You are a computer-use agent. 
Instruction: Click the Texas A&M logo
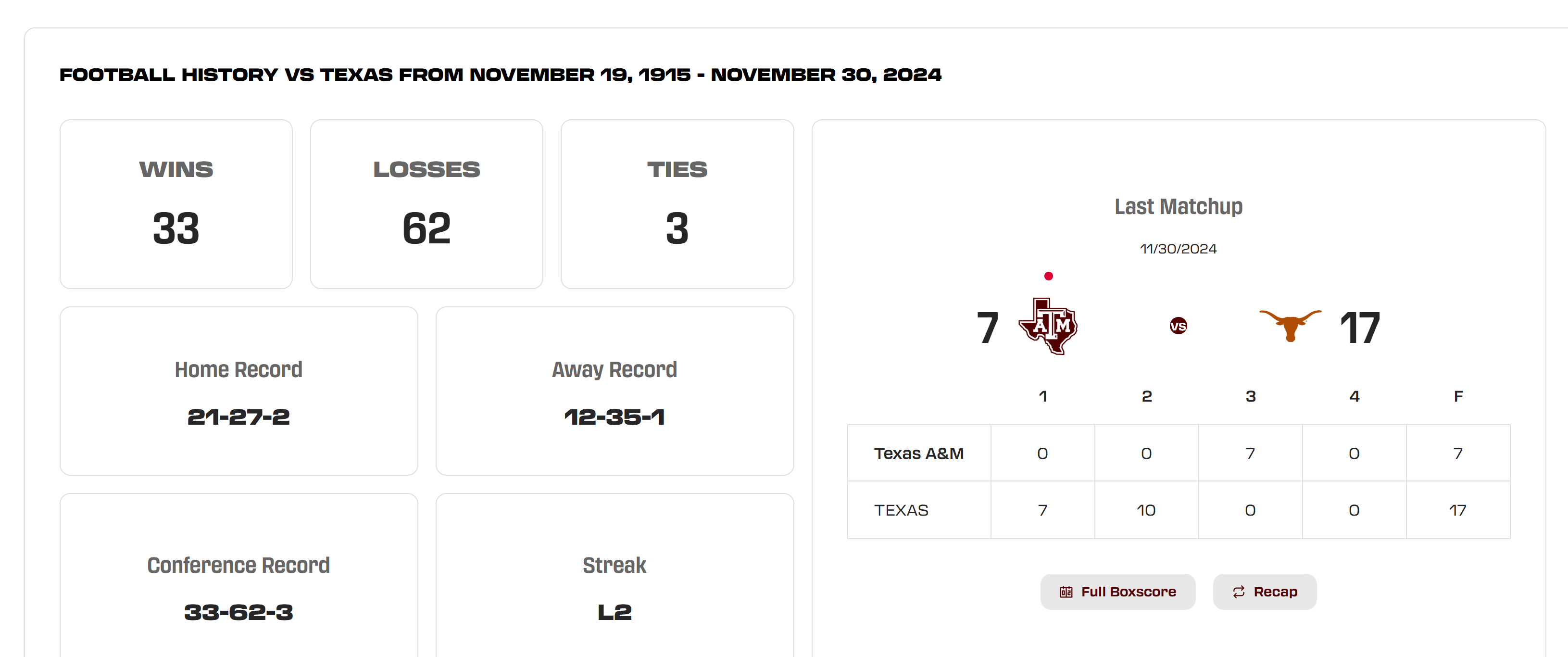tap(1048, 326)
